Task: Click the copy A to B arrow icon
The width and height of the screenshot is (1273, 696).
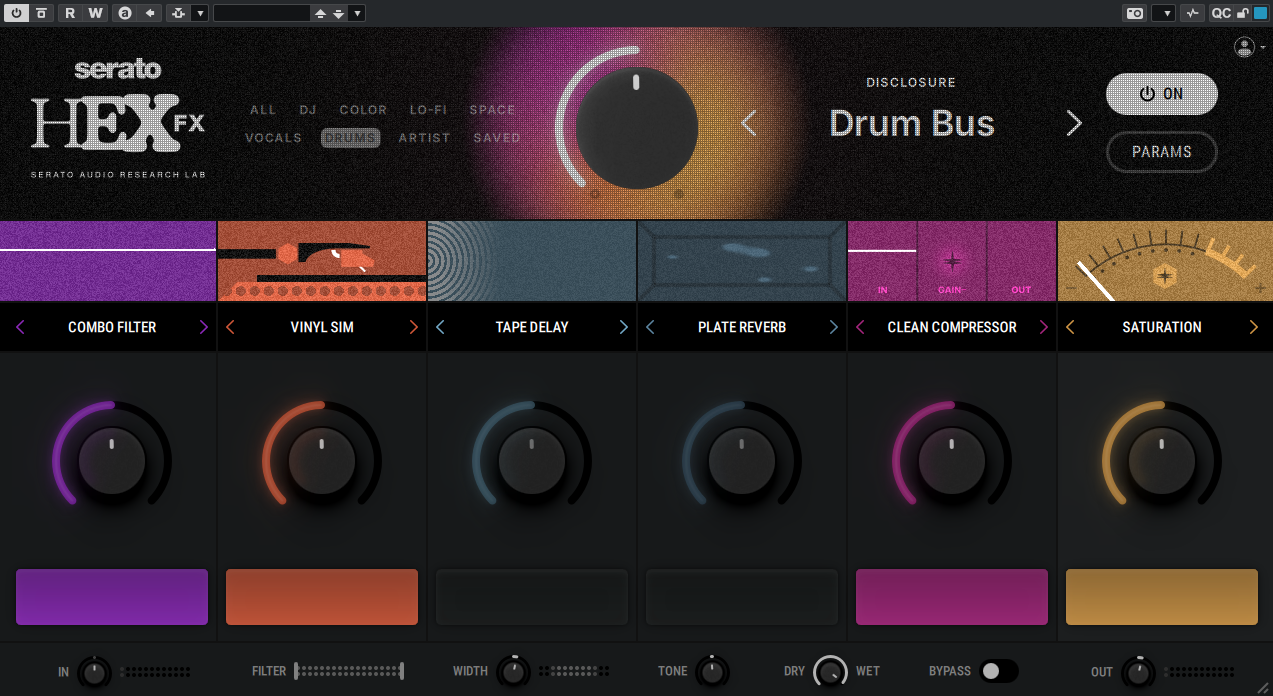Action: pos(150,13)
